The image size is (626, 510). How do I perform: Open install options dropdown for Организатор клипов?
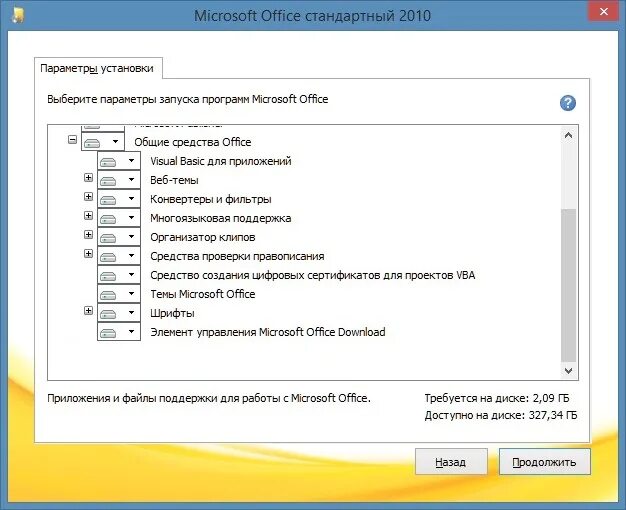point(119,237)
